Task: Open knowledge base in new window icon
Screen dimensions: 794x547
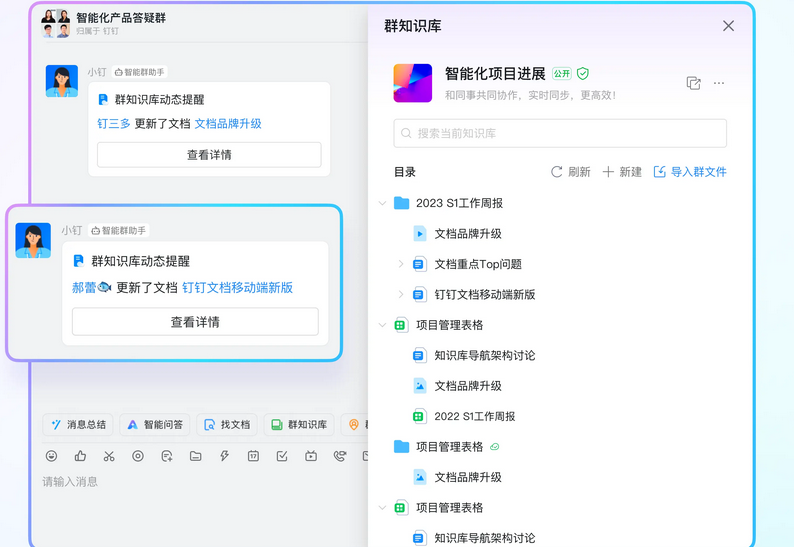Action: click(693, 83)
